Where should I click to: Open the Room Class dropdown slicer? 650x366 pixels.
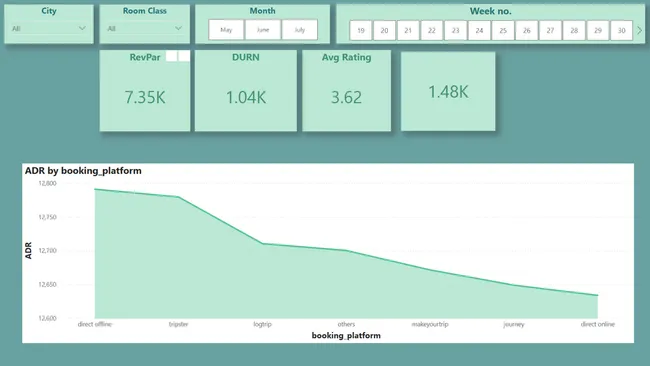pos(144,29)
